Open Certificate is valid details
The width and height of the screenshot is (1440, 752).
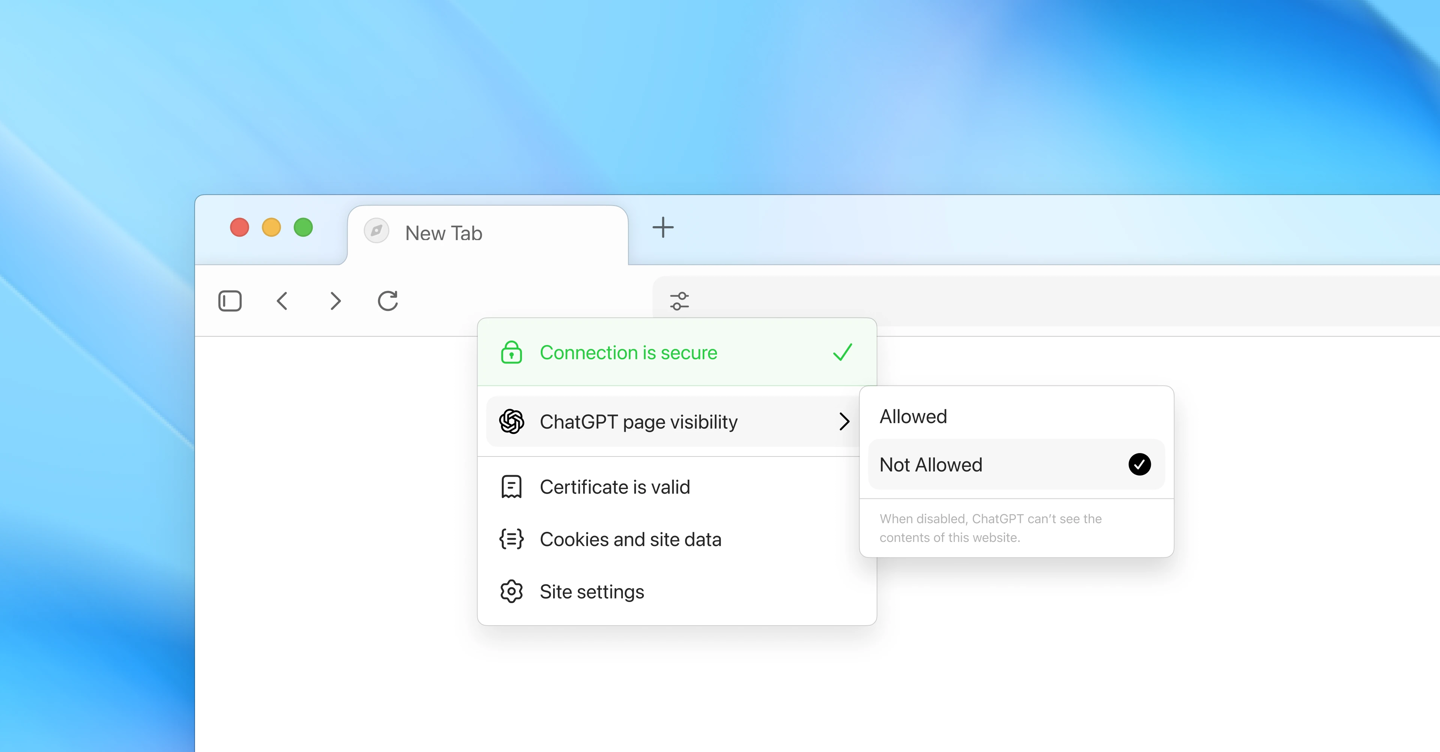[615, 487]
